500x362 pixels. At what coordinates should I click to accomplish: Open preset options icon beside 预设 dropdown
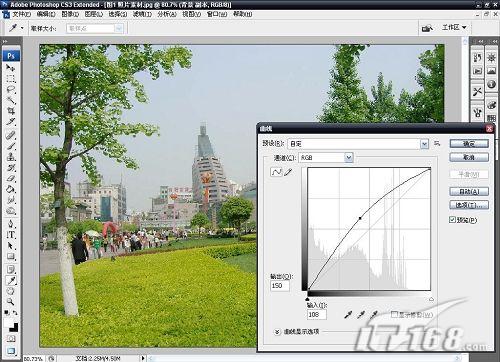[437, 144]
